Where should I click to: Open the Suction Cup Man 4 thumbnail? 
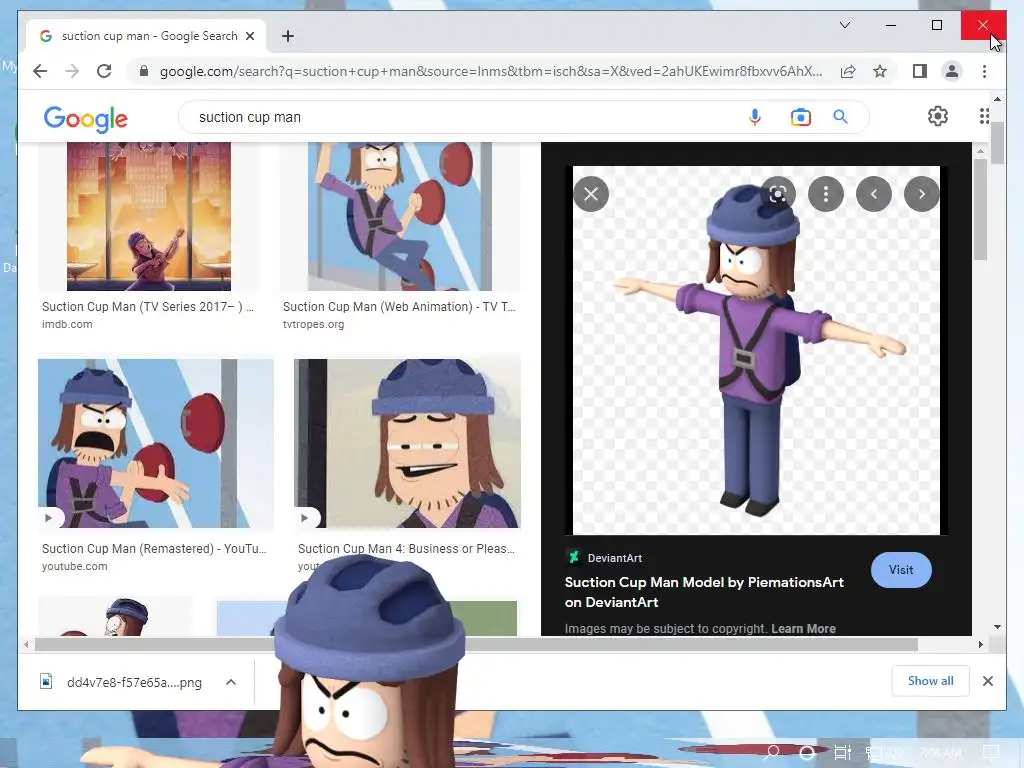click(x=408, y=443)
